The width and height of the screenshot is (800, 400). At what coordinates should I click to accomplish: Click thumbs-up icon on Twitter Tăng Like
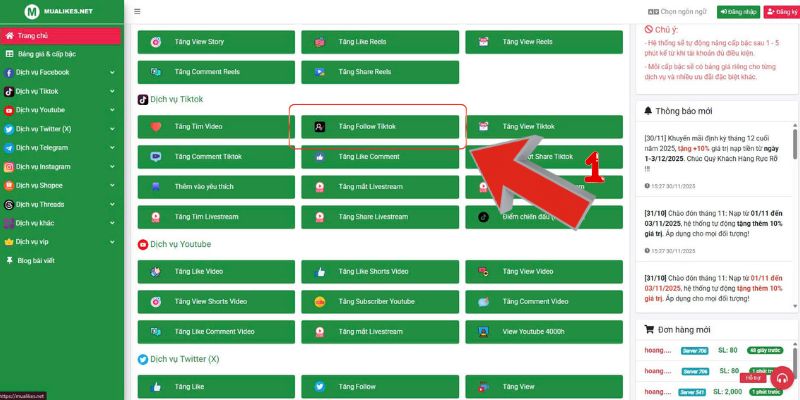(x=156, y=387)
